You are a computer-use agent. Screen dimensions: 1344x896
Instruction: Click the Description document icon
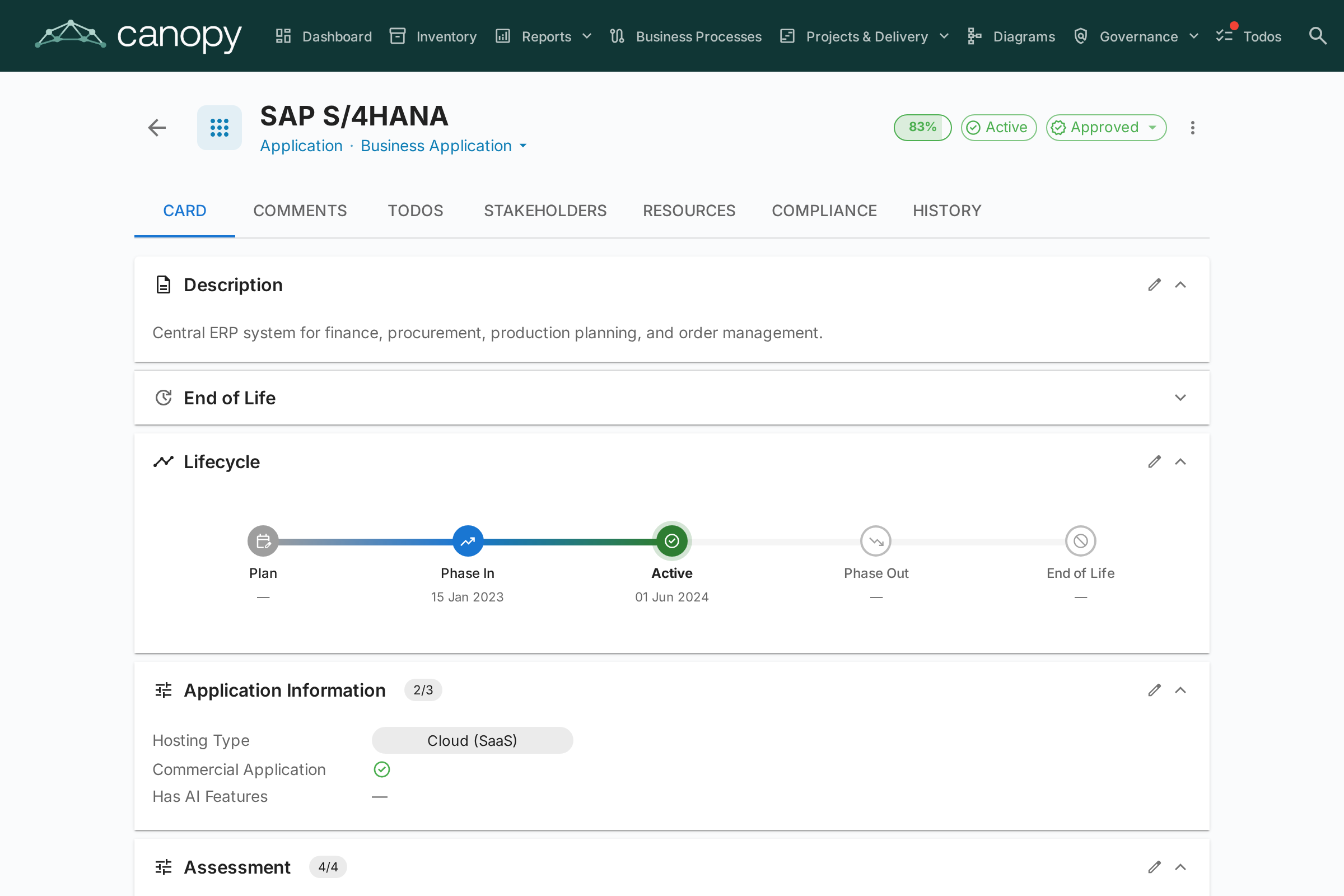[164, 284]
